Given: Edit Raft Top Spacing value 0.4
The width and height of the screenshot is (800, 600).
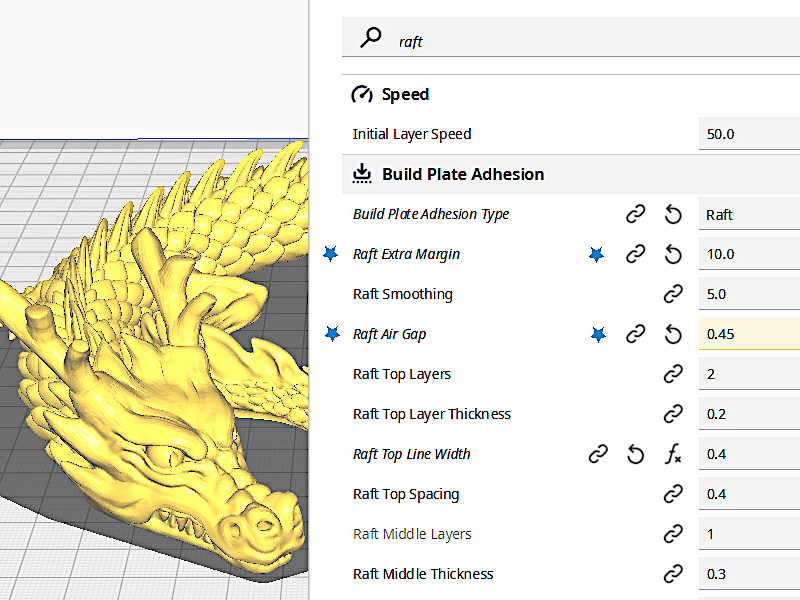Looking at the screenshot, I should [749, 494].
